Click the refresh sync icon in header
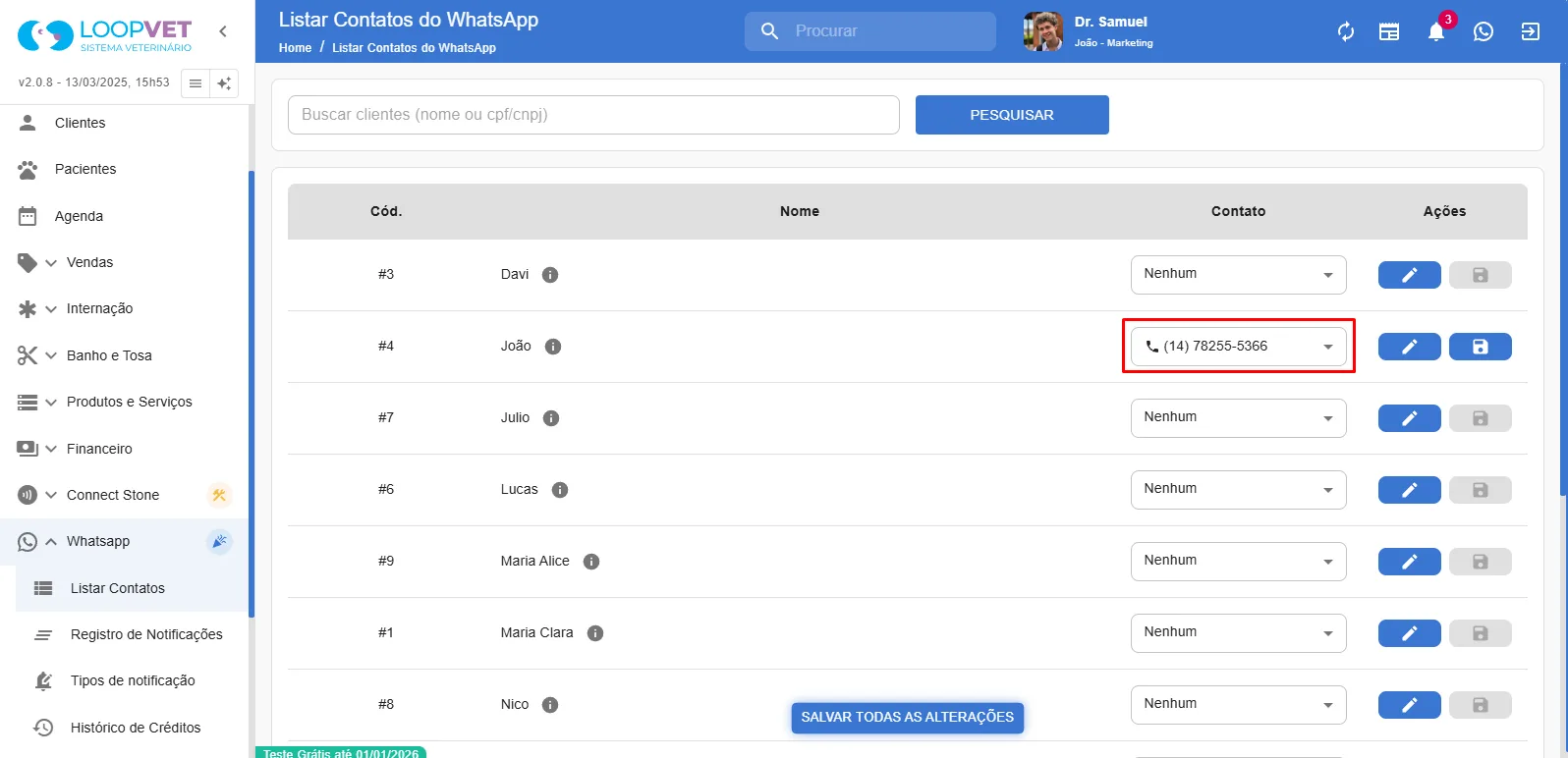1568x758 pixels. tap(1346, 31)
